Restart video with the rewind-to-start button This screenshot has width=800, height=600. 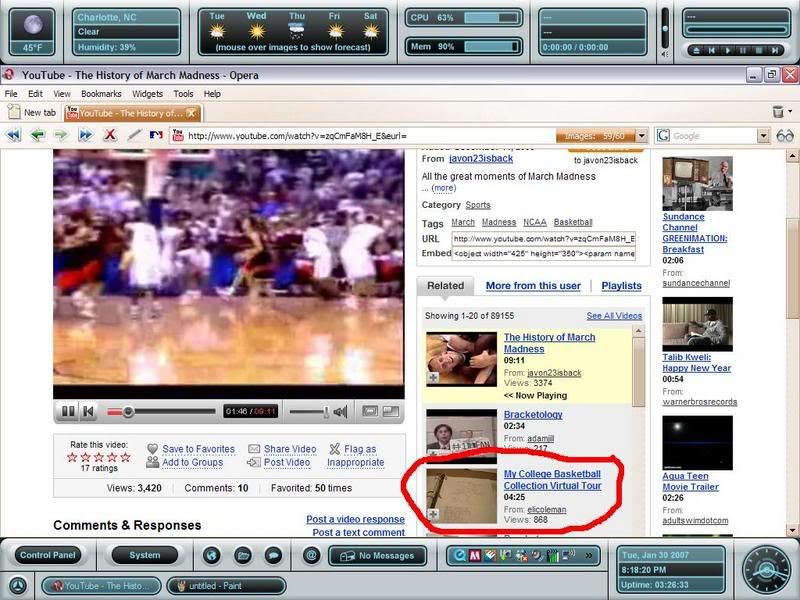click(x=88, y=411)
